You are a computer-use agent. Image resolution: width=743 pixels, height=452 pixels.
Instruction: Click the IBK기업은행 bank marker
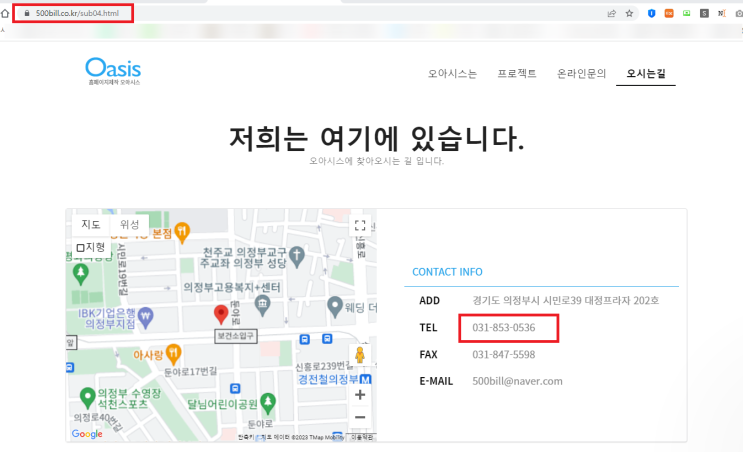145,317
